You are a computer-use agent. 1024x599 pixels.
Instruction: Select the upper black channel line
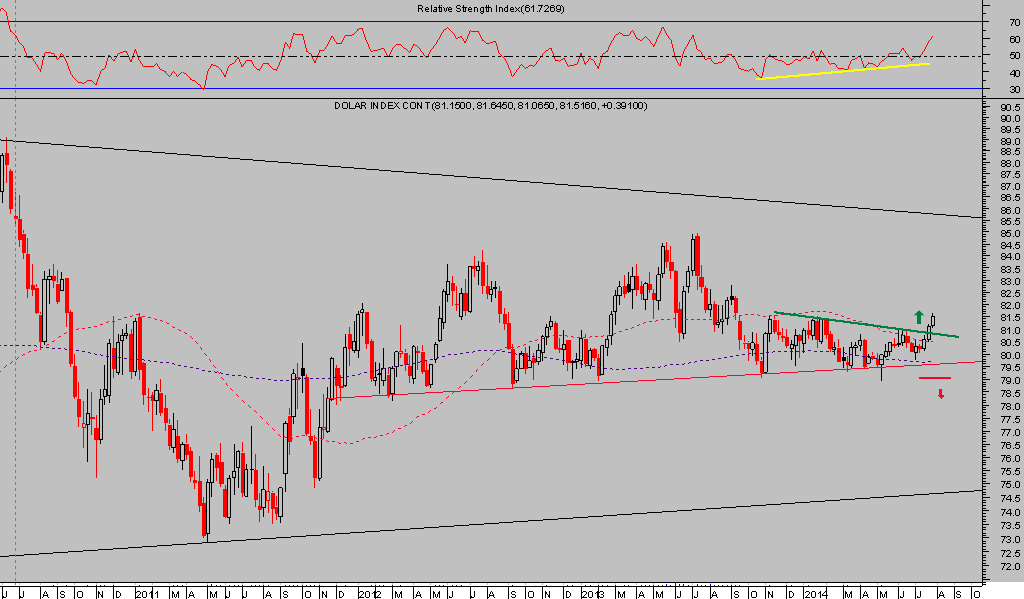click(x=500, y=178)
